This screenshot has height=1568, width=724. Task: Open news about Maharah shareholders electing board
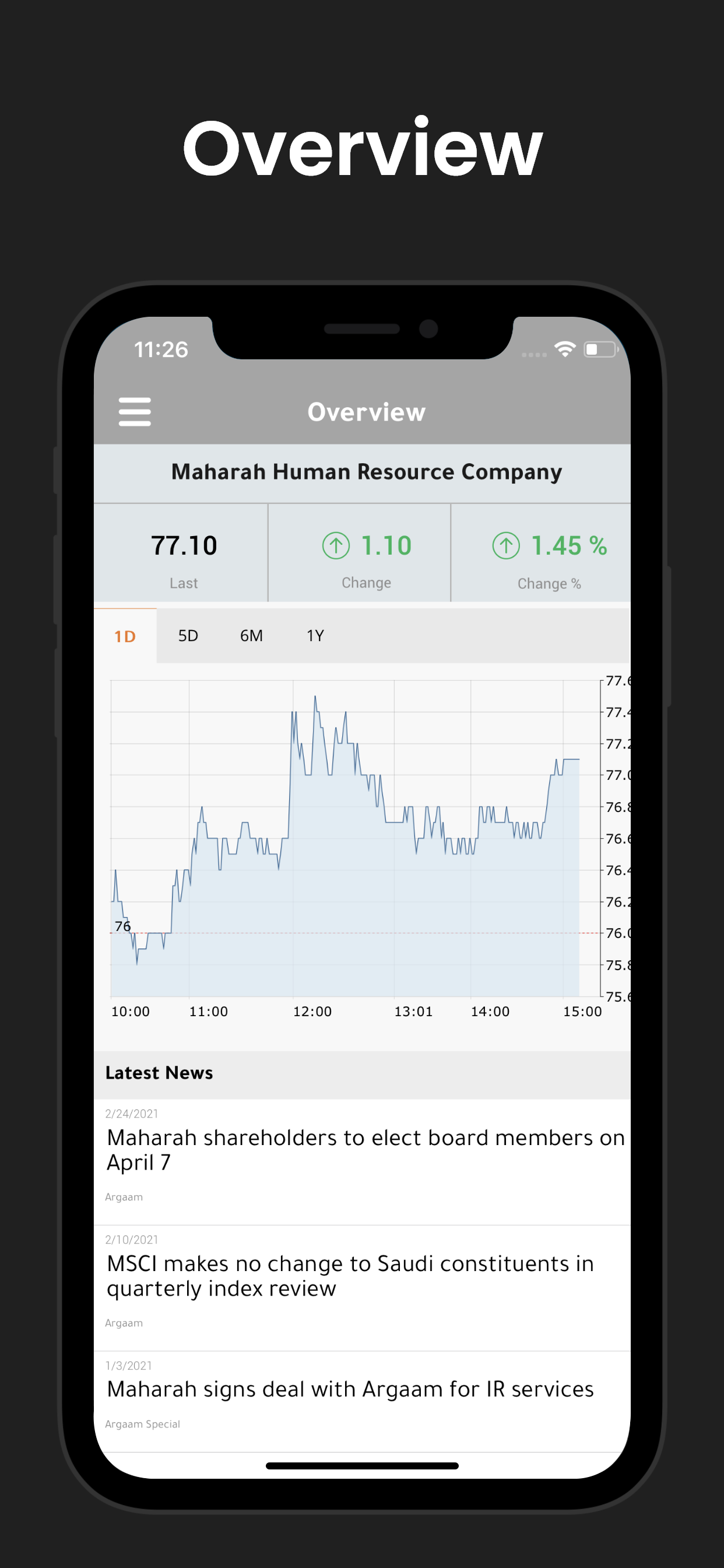point(362,1162)
